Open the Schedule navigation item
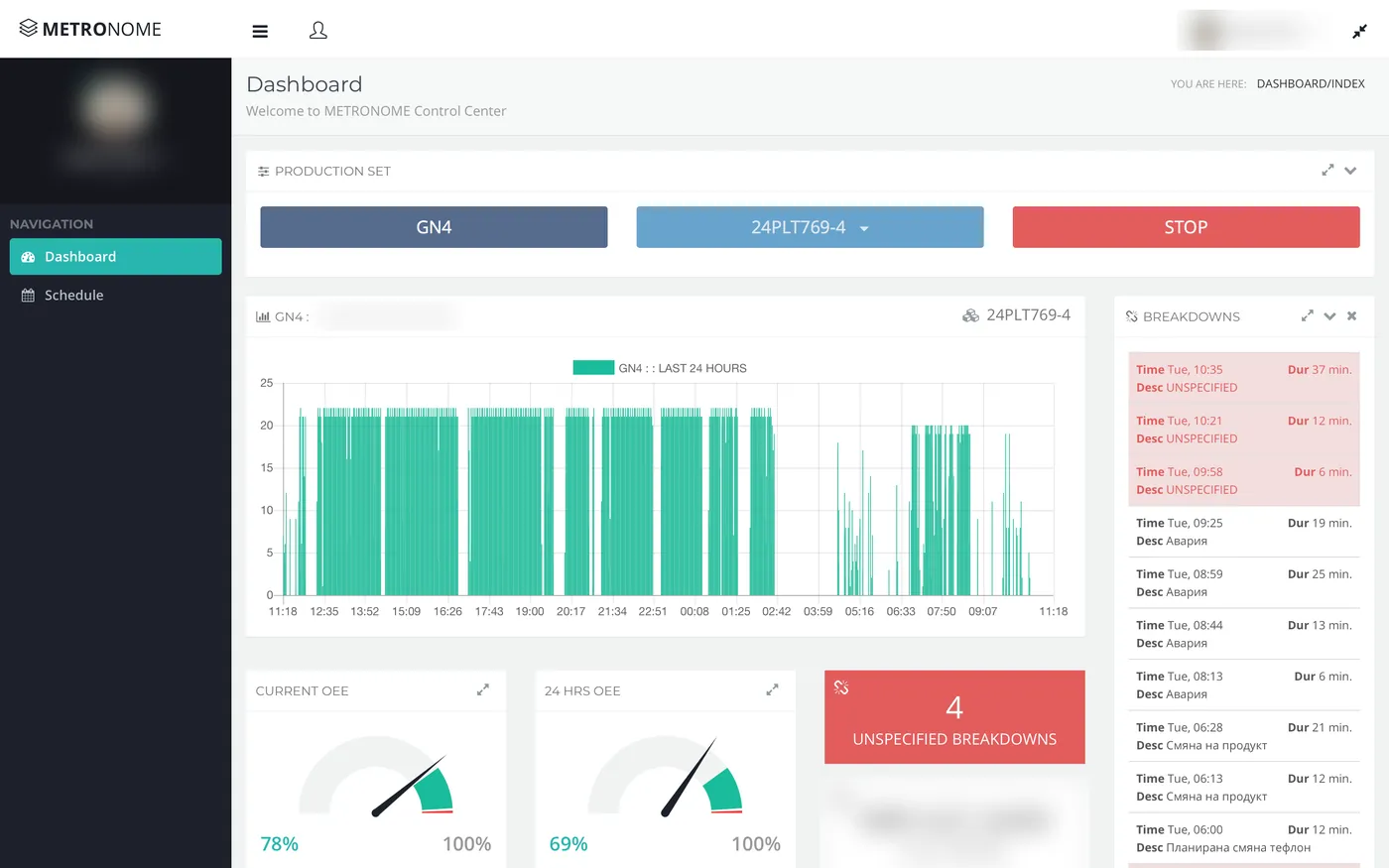The image size is (1389, 868). click(116, 295)
